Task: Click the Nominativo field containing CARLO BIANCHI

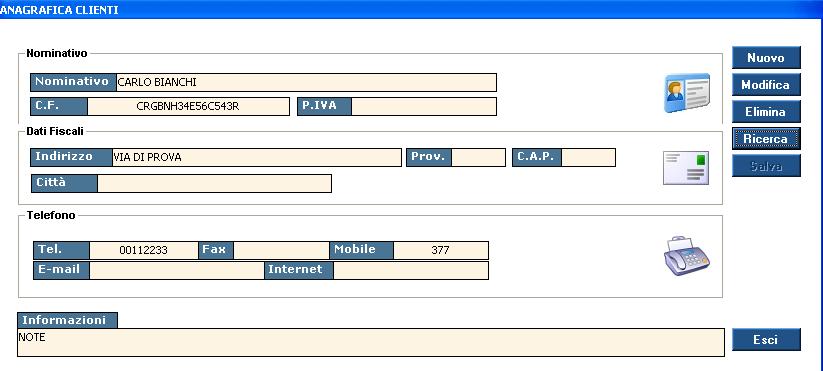Action: [306, 82]
